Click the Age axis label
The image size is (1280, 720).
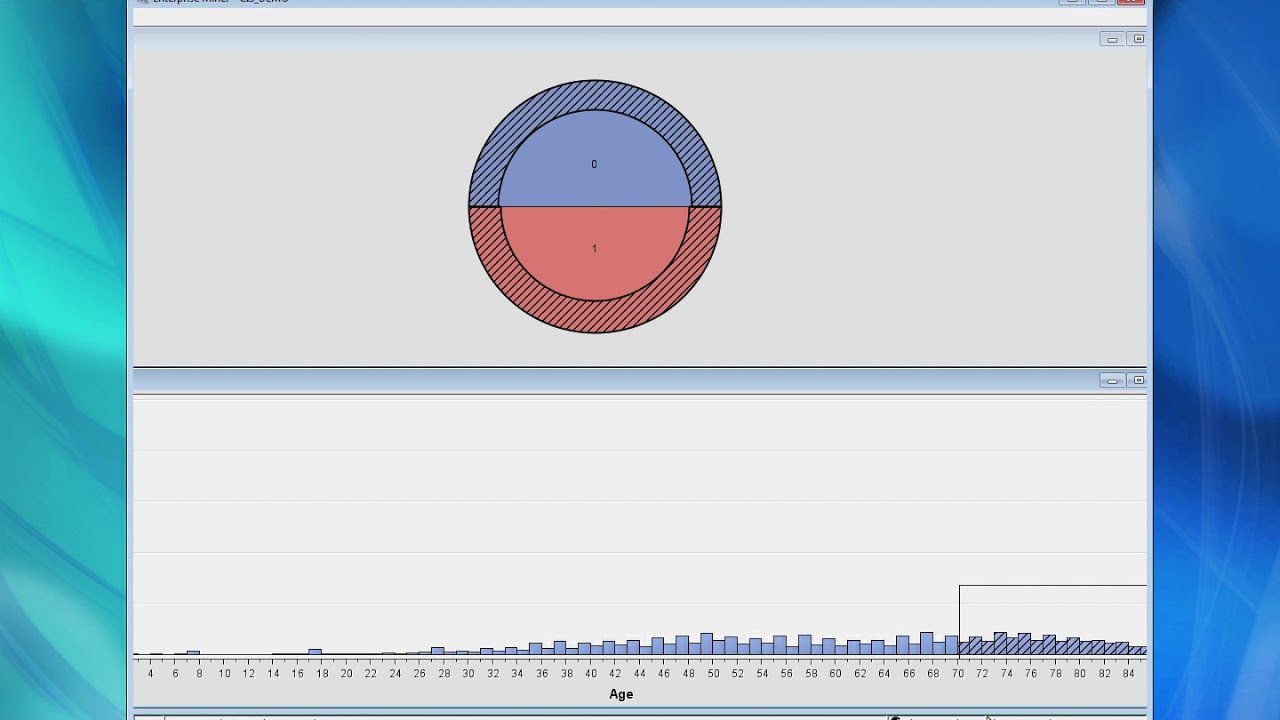coord(621,694)
